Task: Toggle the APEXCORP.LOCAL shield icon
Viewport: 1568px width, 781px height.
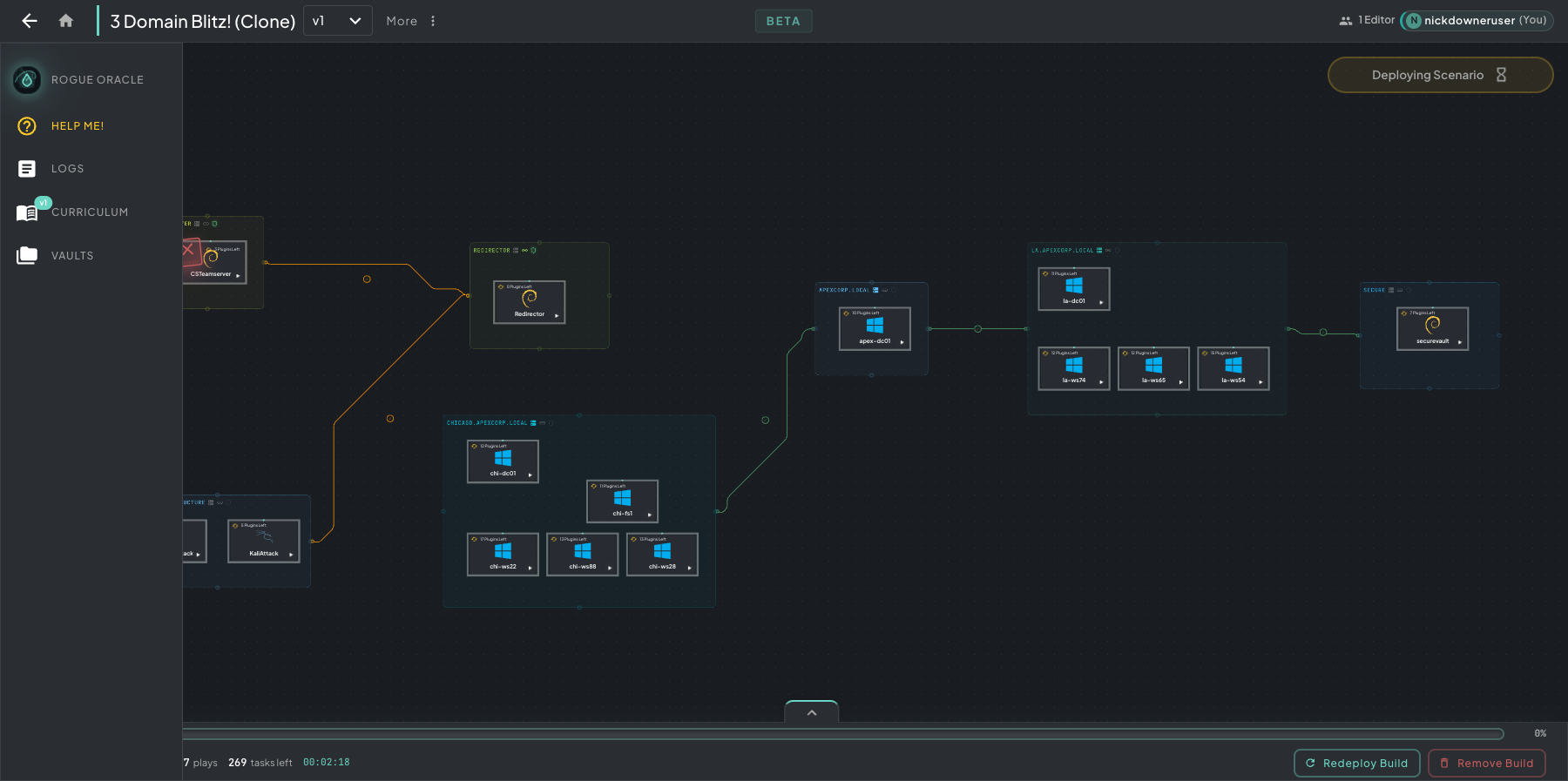Action: pyautogui.click(x=894, y=290)
